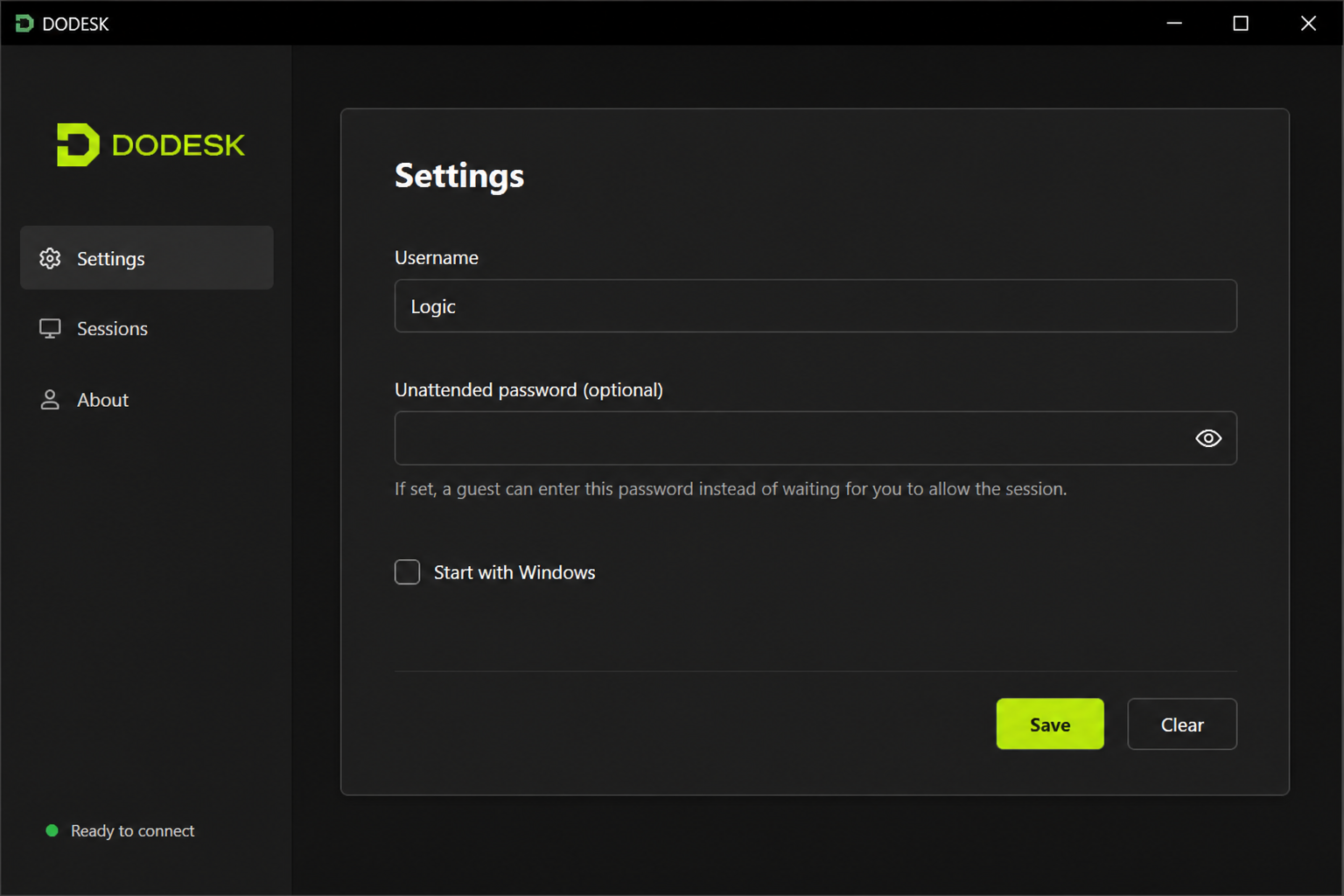The image size is (1344, 896).
Task: Click the DODESK logo in the sidebar
Action: coord(150,145)
